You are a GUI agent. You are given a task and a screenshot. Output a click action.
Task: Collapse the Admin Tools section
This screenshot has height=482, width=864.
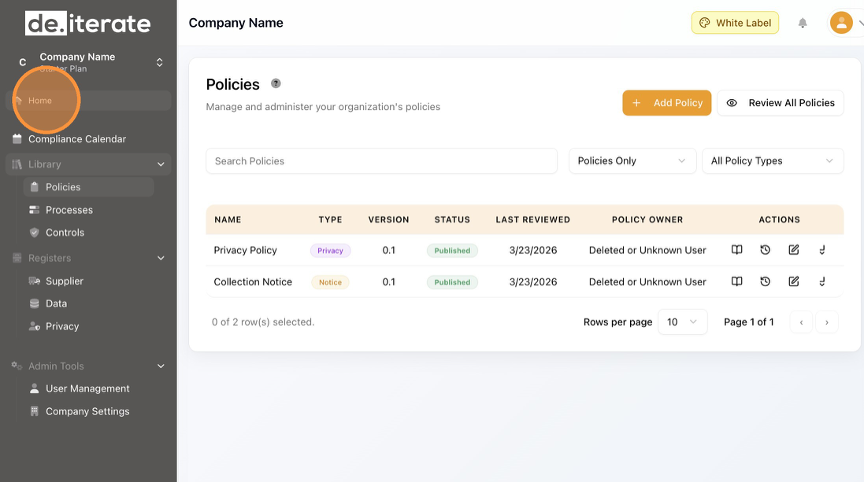click(161, 366)
